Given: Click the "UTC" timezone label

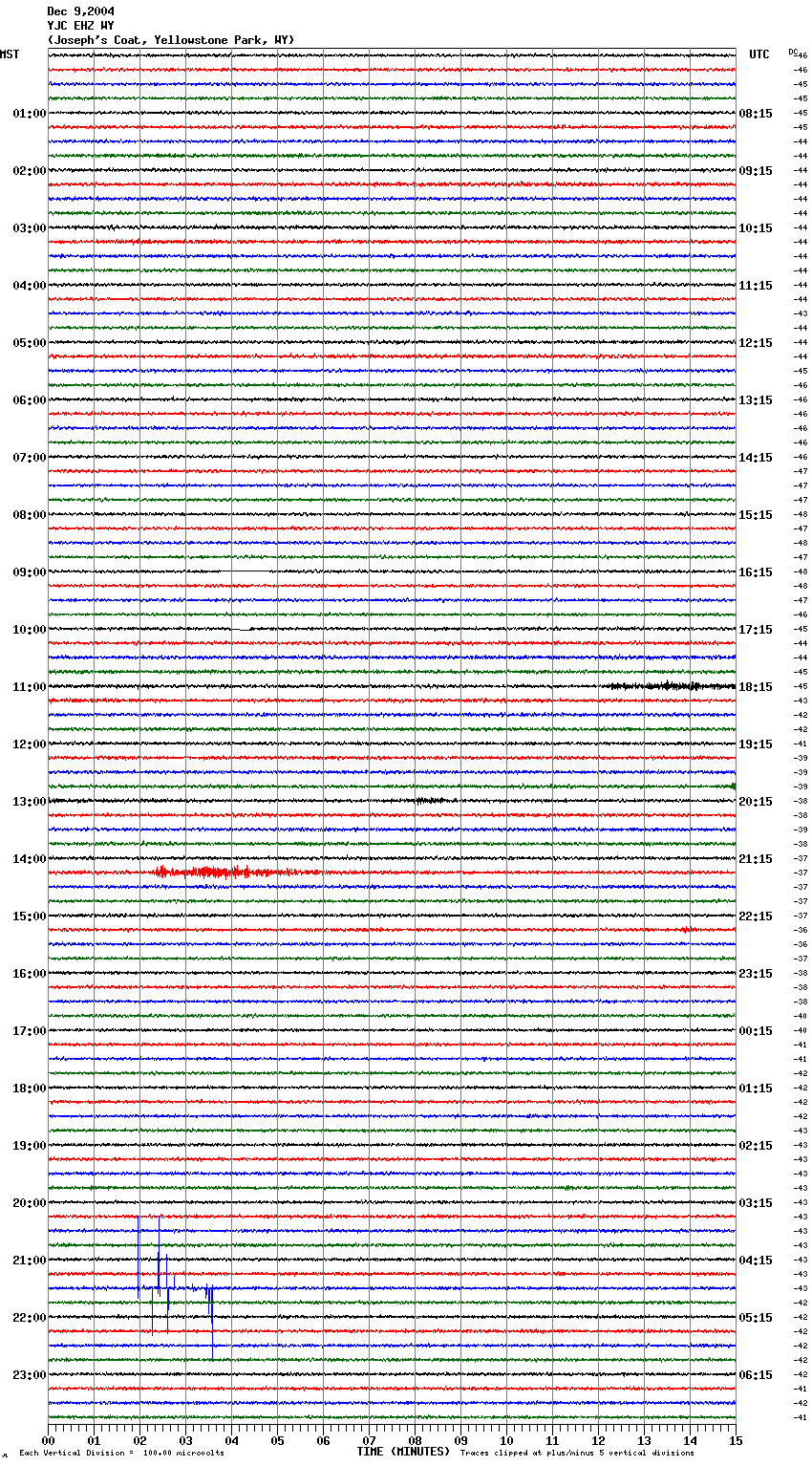Looking at the screenshot, I should pos(759,54).
